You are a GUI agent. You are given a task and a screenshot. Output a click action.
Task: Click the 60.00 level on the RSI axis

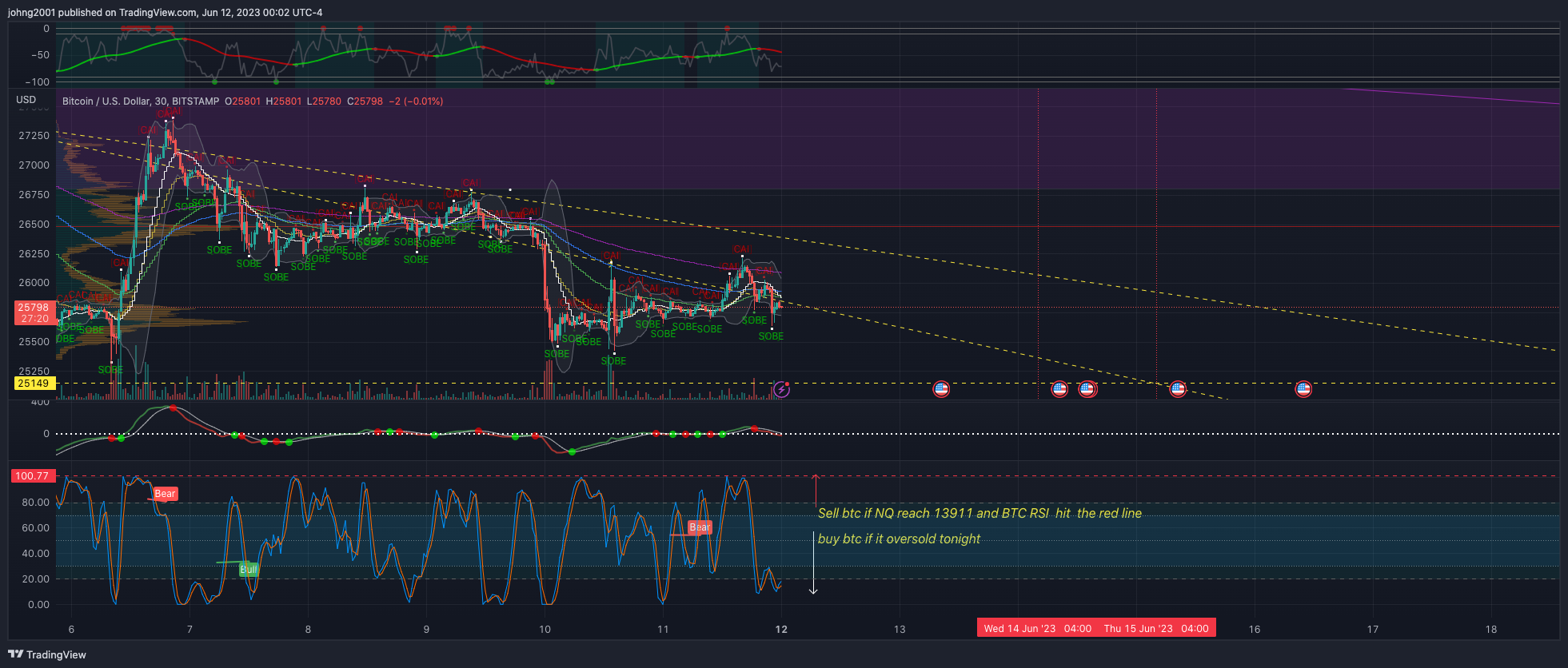coord(35,528)
